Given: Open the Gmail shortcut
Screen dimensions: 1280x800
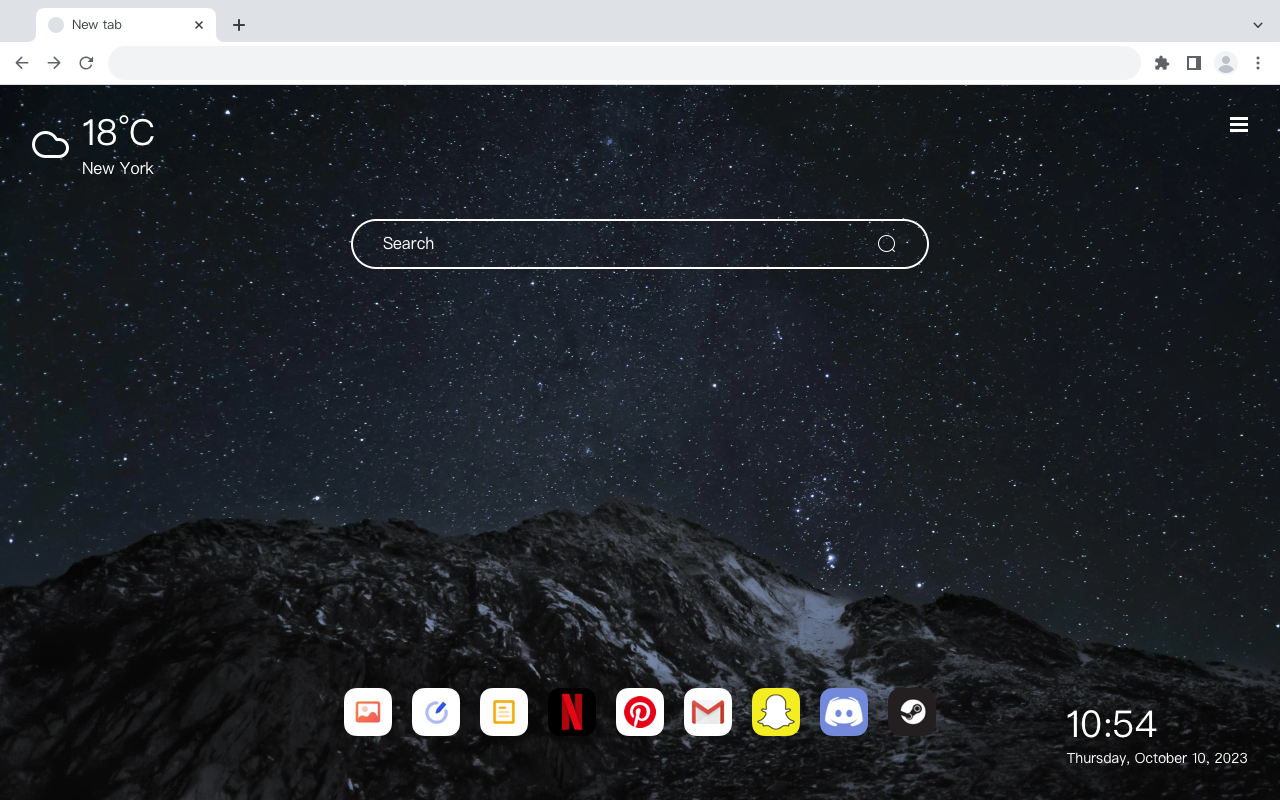Looking at the screenshot, I should click(x=708, y=712).
